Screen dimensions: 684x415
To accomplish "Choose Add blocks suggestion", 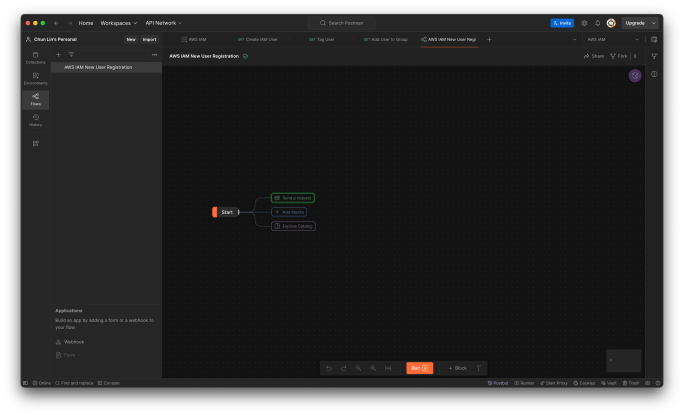I will pyautogui.click(x=289, y=212).
